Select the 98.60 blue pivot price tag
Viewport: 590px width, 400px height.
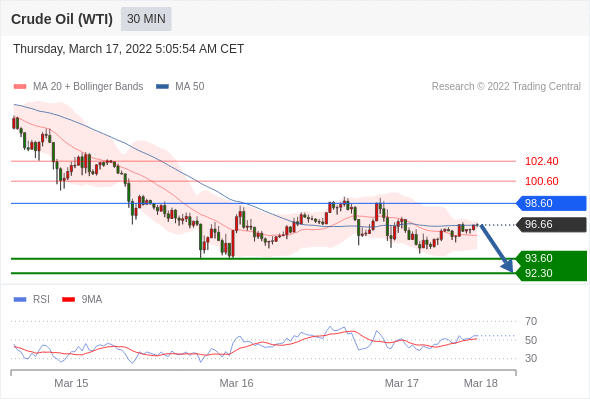point(550,203)
